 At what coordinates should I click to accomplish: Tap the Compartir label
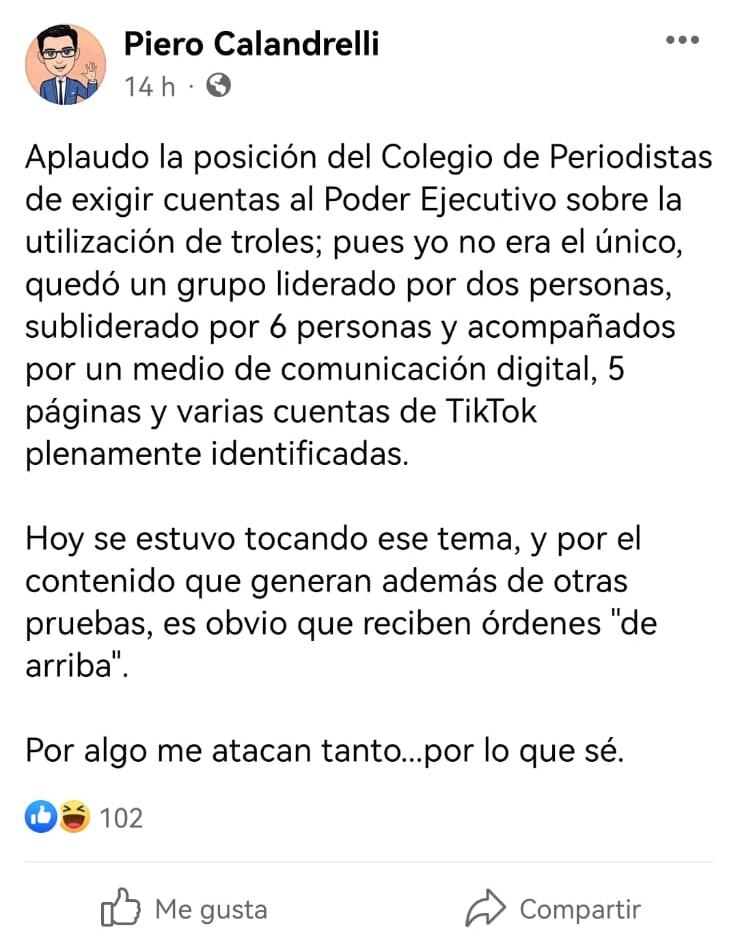580,910
